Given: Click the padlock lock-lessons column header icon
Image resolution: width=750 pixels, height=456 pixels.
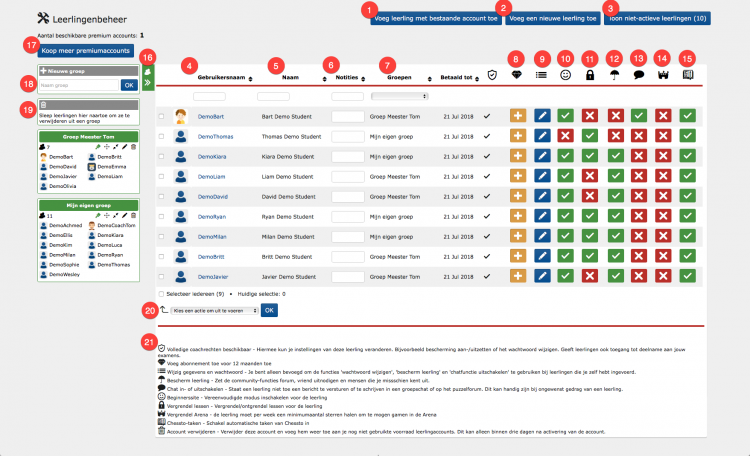Looking at the screenshot, I should (x=590, y=75).
